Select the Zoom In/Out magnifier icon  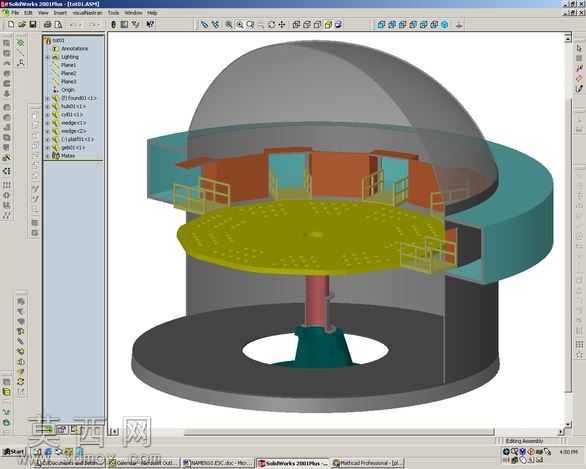[x=250, y=25]
